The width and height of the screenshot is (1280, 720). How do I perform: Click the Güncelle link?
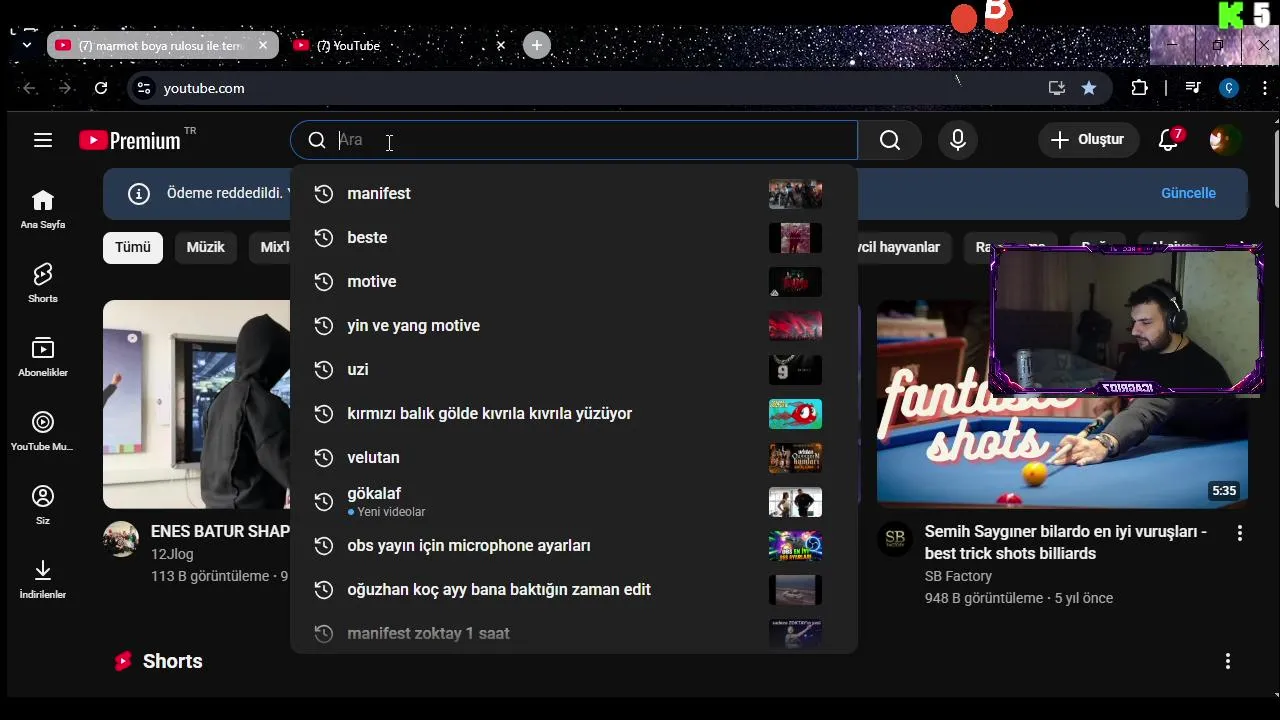tap(1188, 193)
